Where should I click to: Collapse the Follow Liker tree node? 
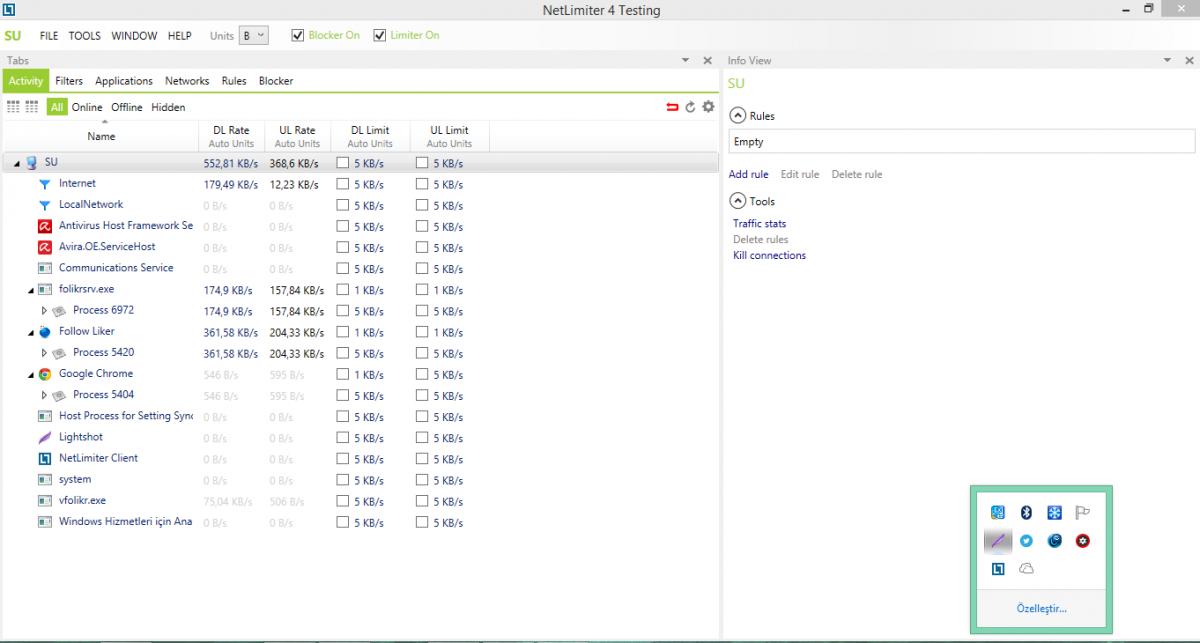tap(31, 332)
